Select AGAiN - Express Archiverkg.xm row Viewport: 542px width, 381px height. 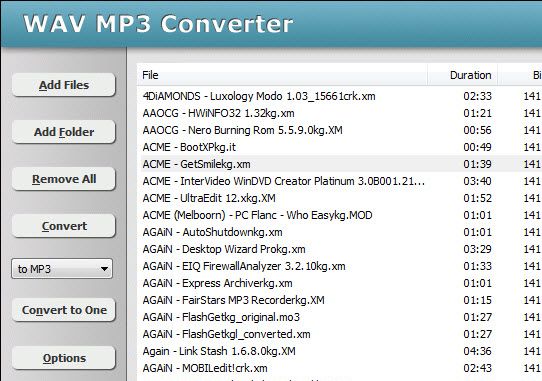340,283
